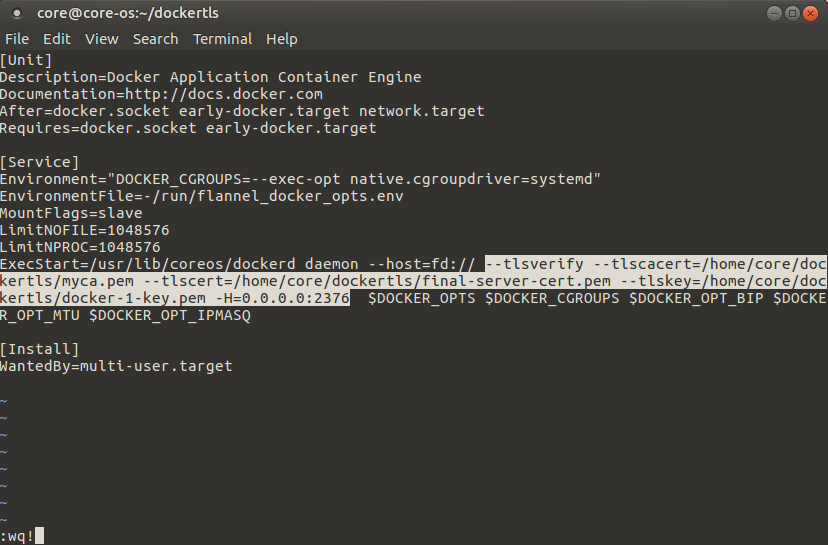Maximize the terminal window

point(792,13)
